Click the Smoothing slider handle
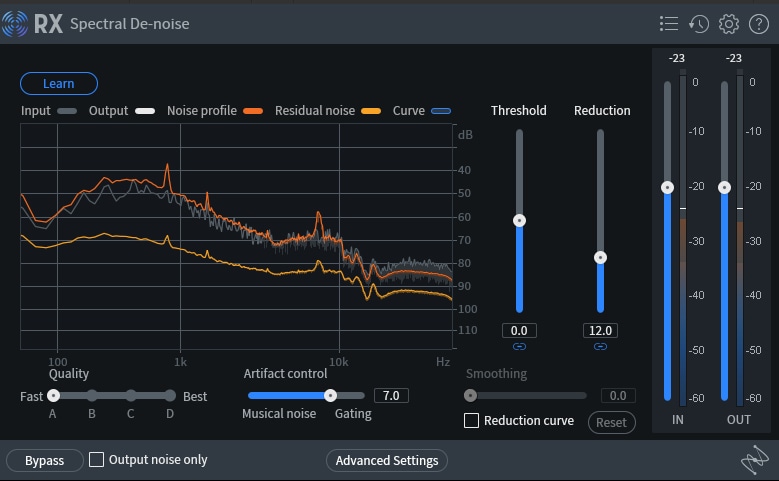Screen dimensions: 779x481 470,396
